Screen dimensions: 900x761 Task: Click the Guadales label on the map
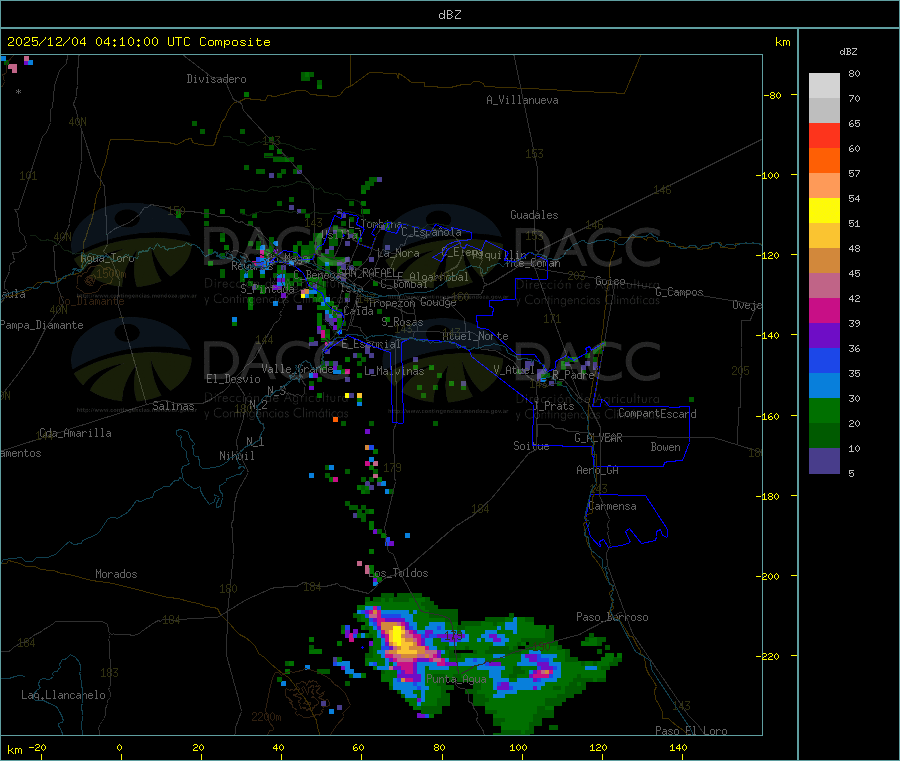pyautogui.click(x=534, y=215)
